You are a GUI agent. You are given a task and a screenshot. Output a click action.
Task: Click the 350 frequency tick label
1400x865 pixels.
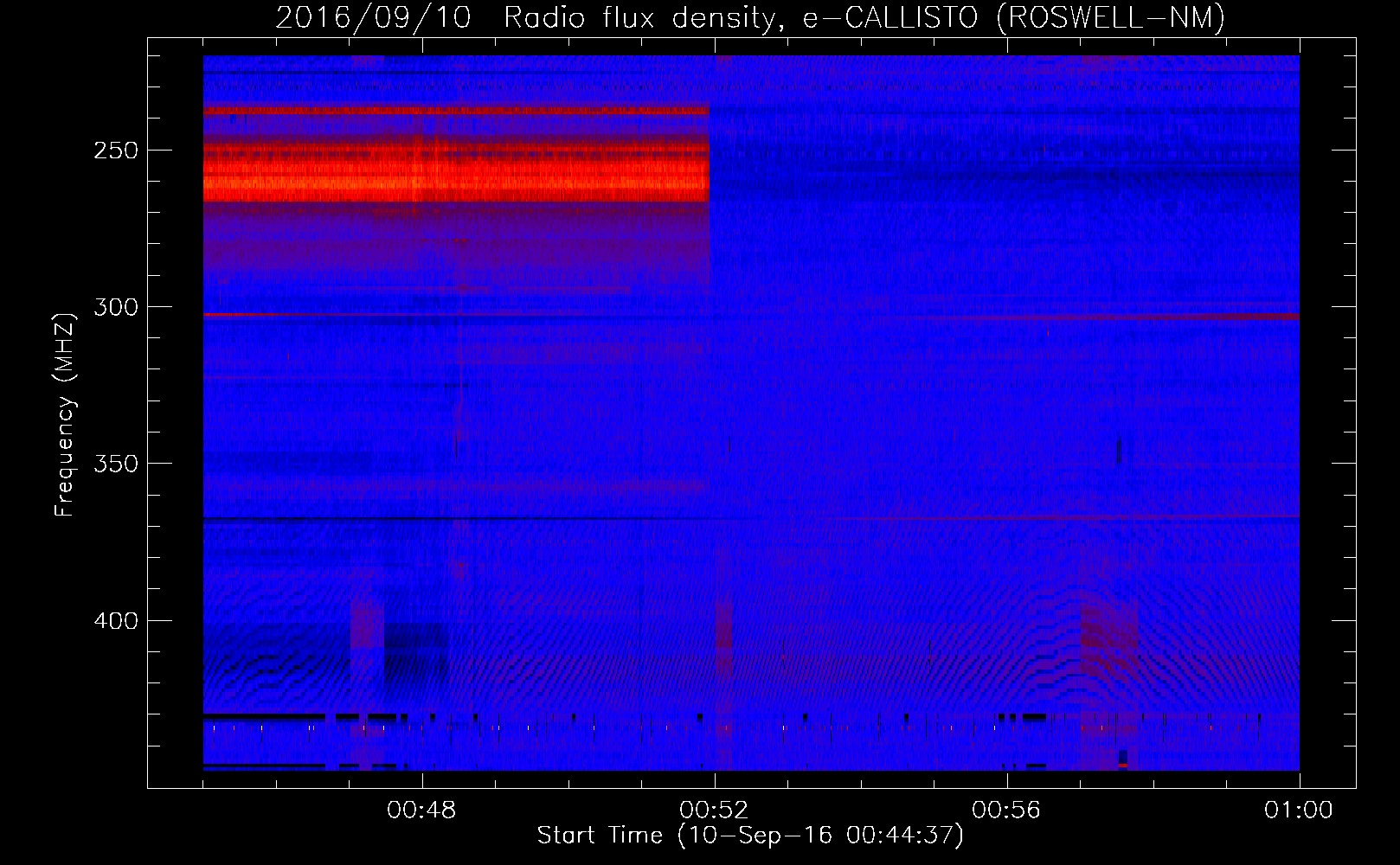[115, 464]
